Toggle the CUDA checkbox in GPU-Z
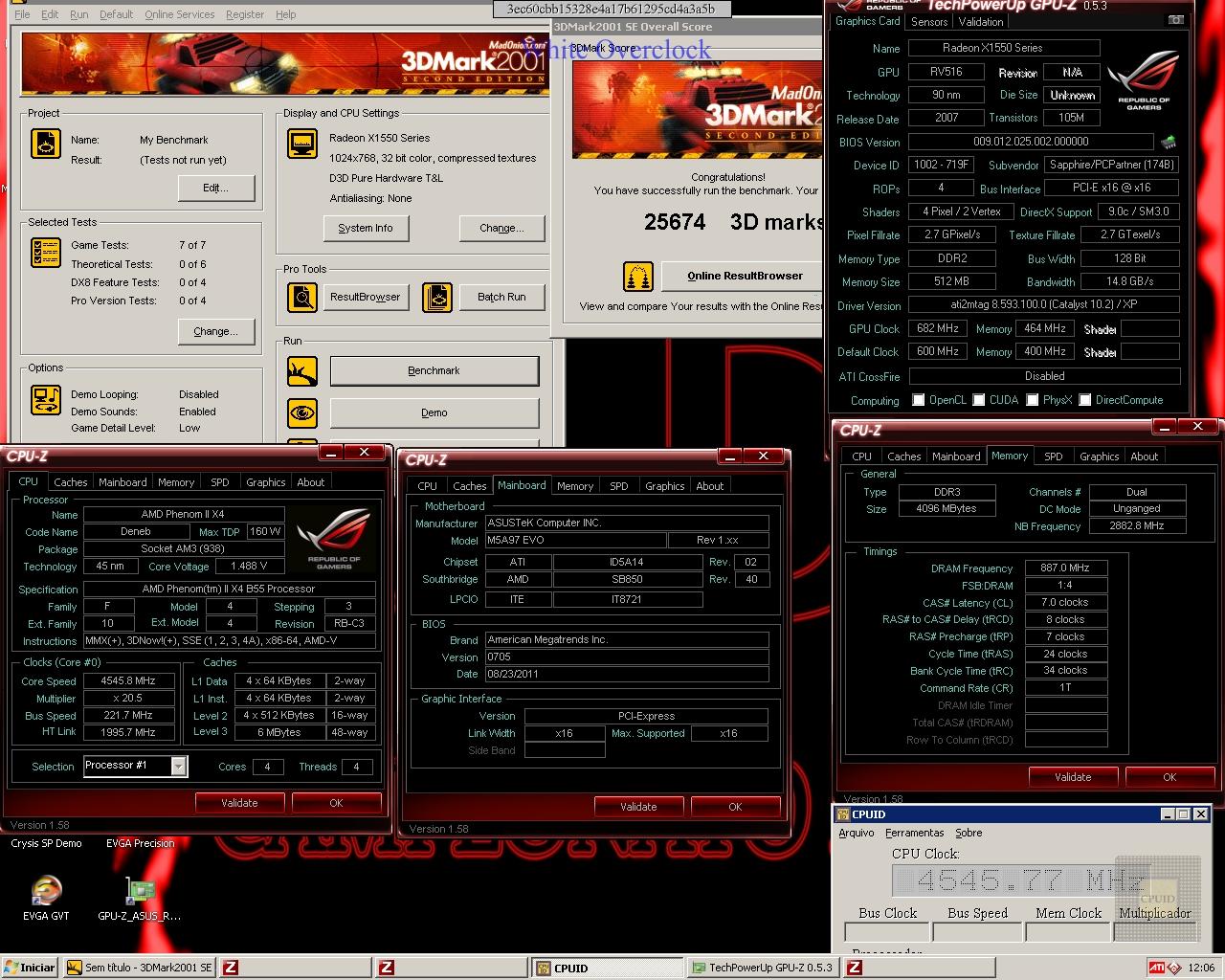This screenshot has height=980, width=1225. pyautogui.click(x=979, y=400)
